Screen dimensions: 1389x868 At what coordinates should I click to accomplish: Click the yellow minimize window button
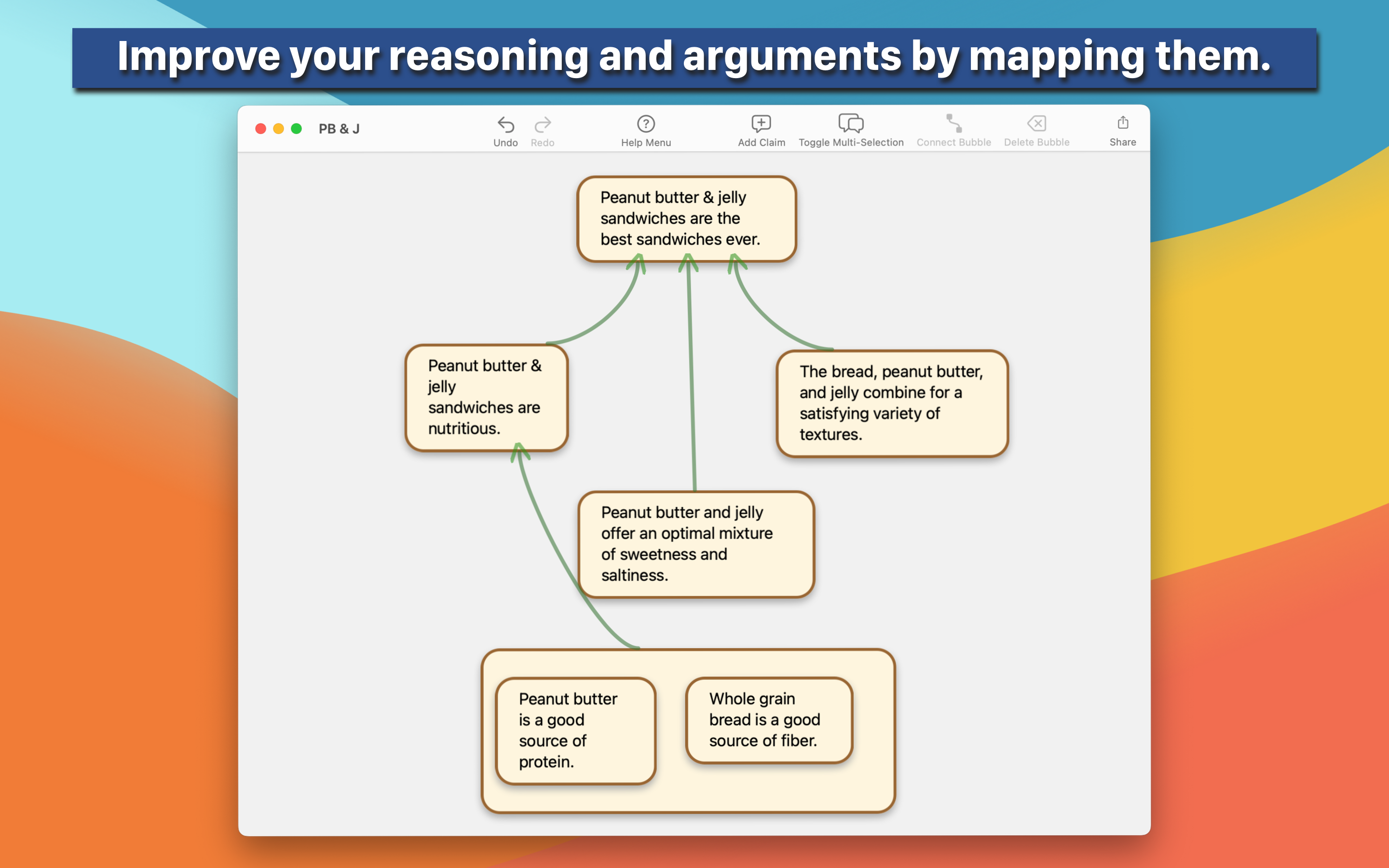[x=278, y=129]
